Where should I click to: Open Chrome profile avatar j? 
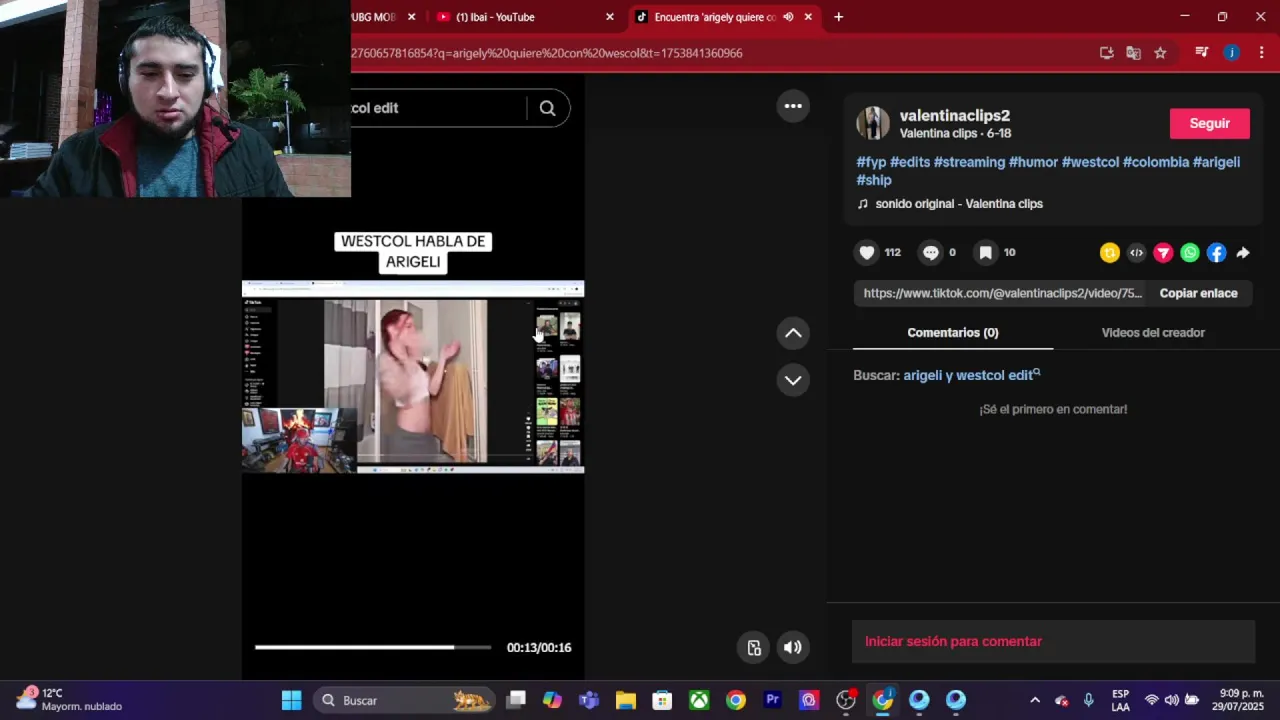coord(1232,53)
